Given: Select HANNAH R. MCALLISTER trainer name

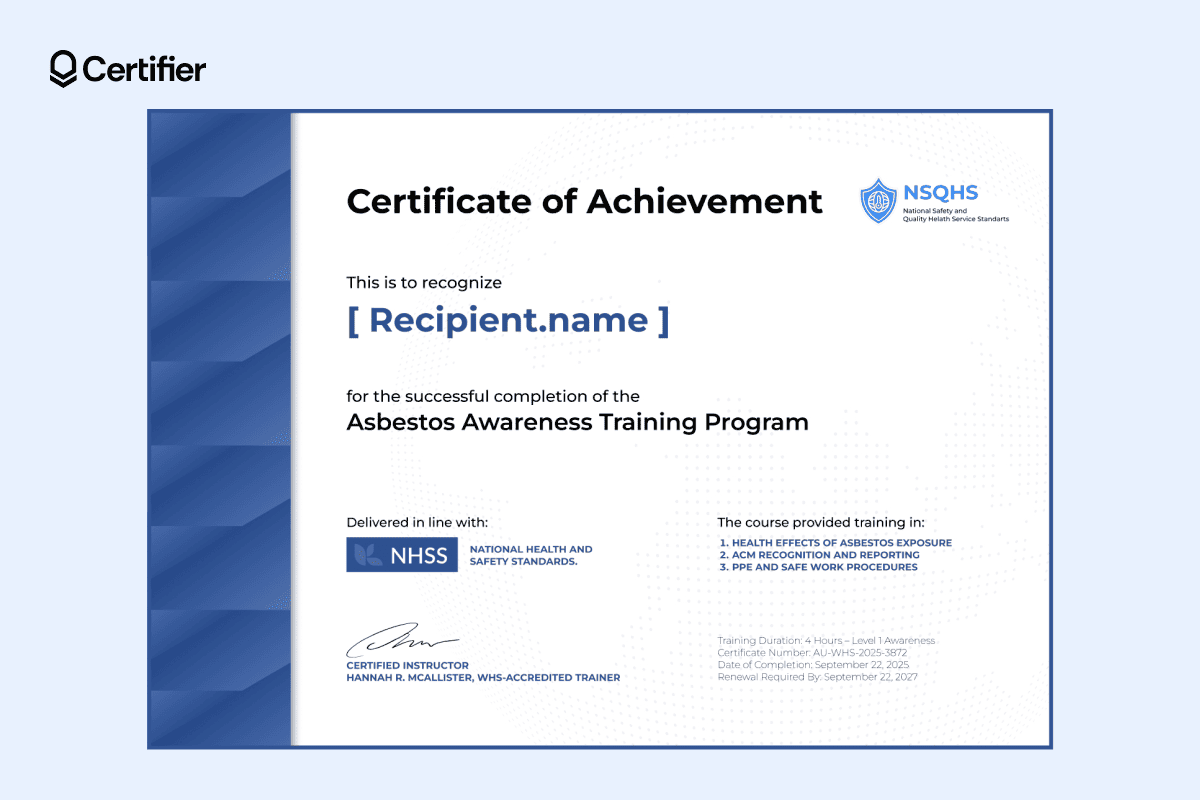Looking at the screenshot, I should pyautogui.click(x=483, y=677).
